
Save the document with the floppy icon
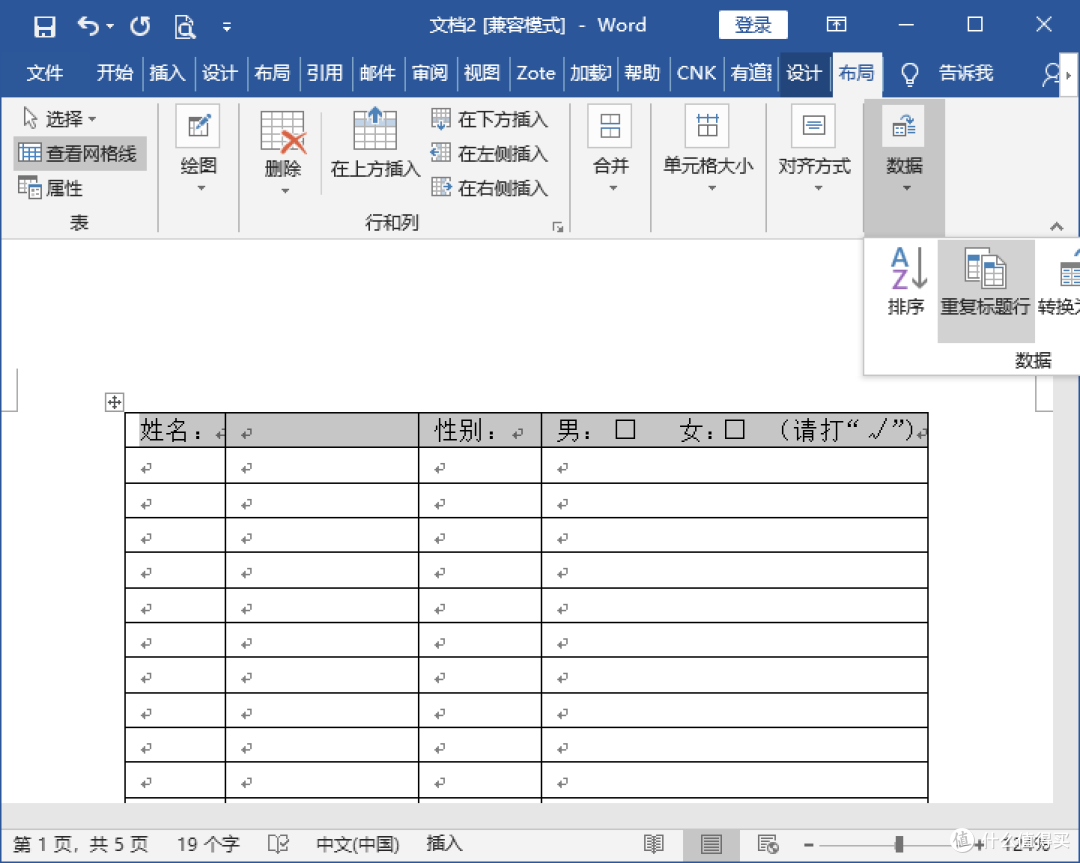click(x=44, y=26)
